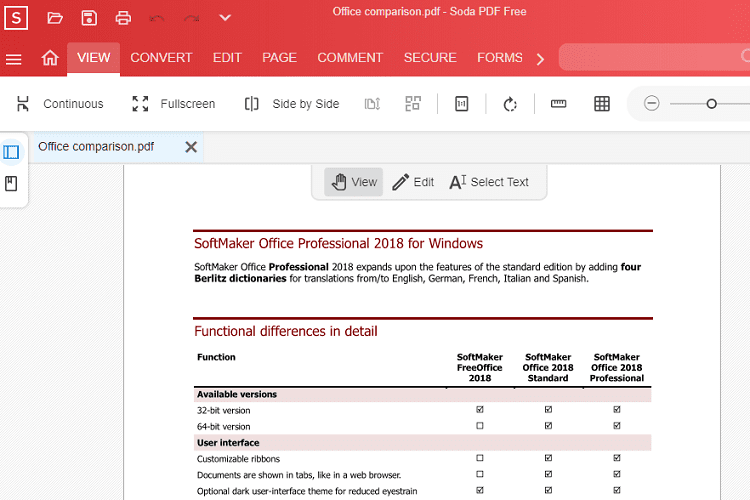Click the multiple pages layout icon
Image resolution: width=750 pixels, height=500 pixels.
pos(413,104)
